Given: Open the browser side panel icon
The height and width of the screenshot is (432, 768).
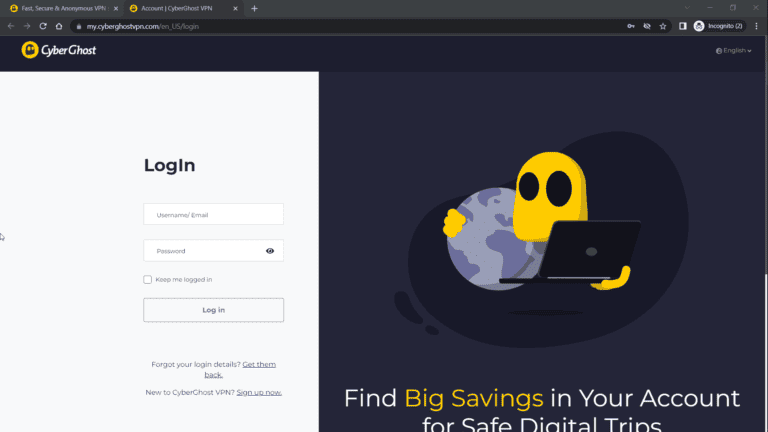Looking at the screenshot, I should pyautogui.click(x=683, y=26).
